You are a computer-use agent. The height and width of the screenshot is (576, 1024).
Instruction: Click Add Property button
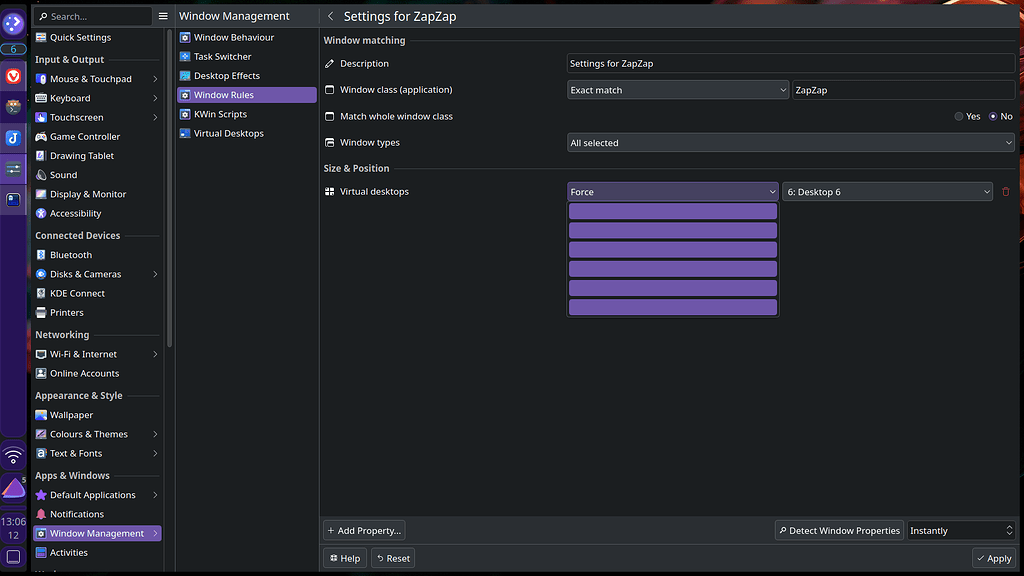(364, 531)
